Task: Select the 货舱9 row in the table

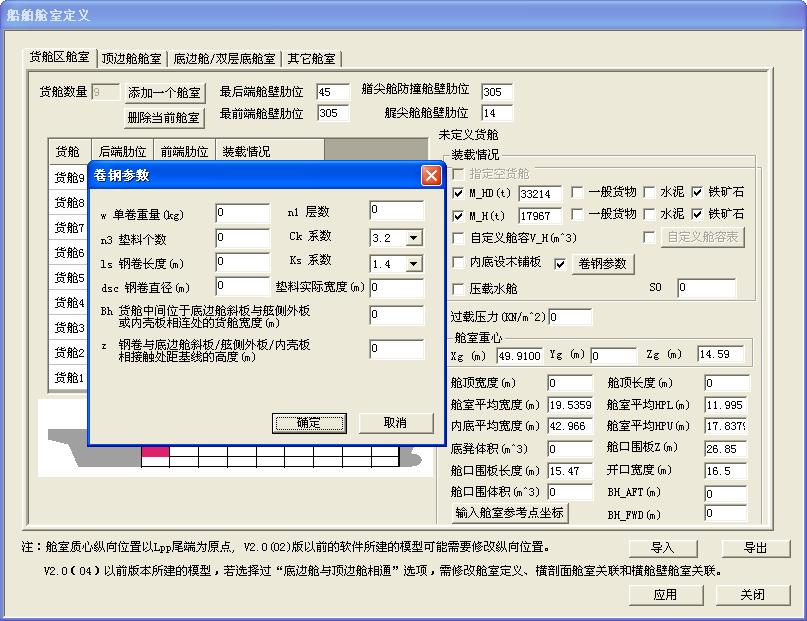Action: click(69, 178)
